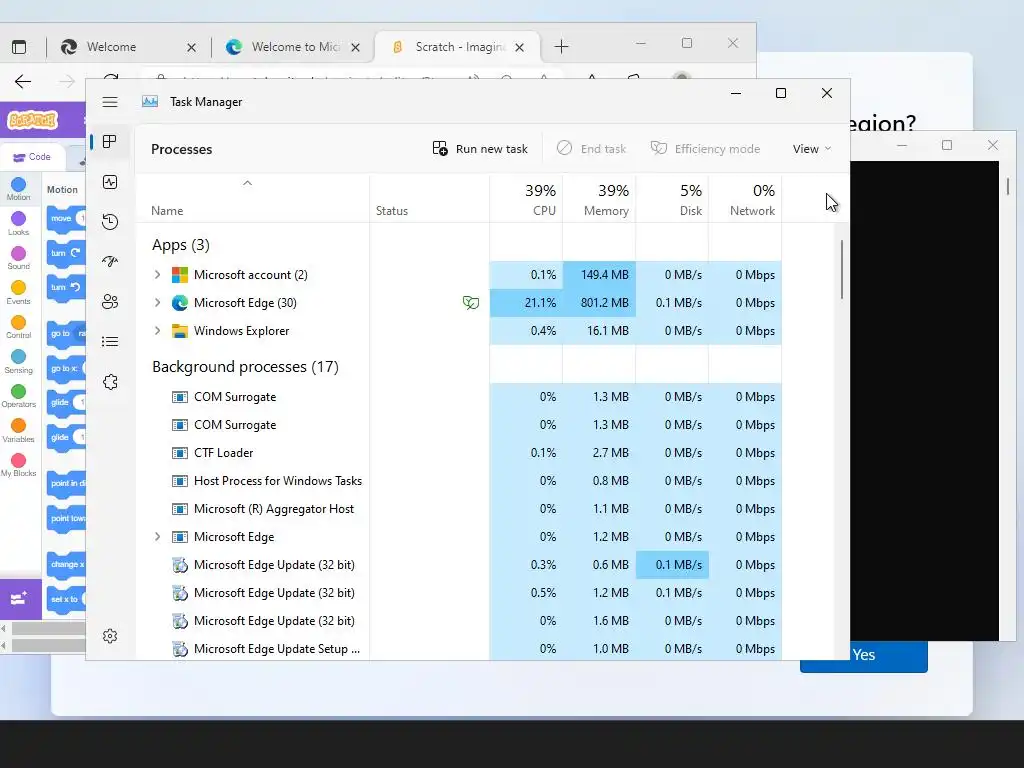1024x768 pixels.
Task: Open App history page in sidebar
Action: point(110,222)
